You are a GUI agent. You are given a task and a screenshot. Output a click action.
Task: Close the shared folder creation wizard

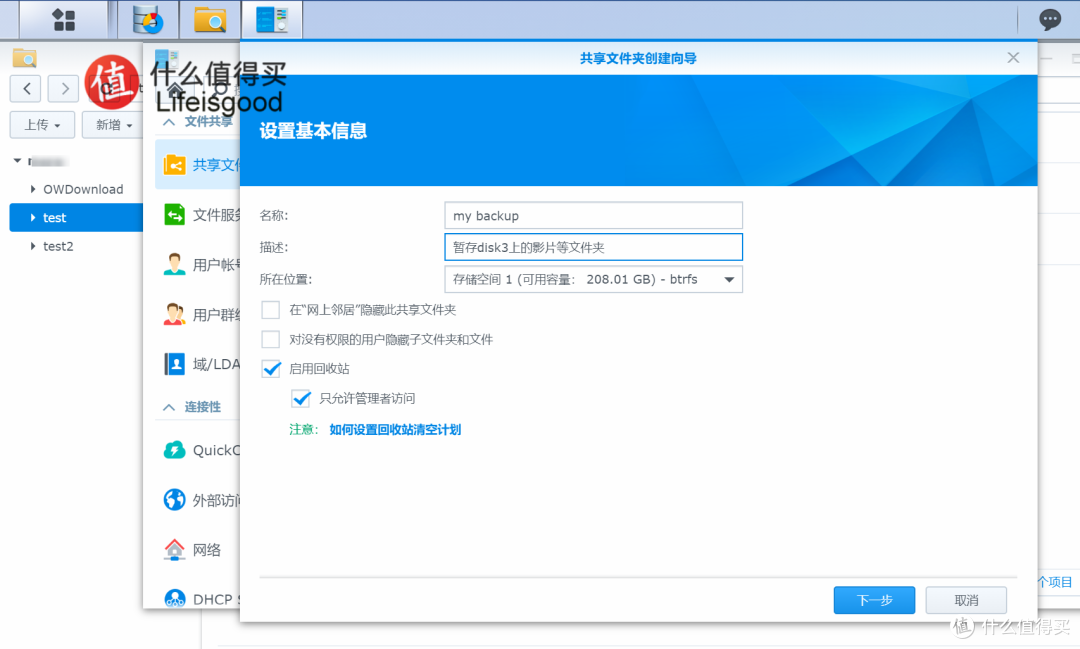(1012, 58)
